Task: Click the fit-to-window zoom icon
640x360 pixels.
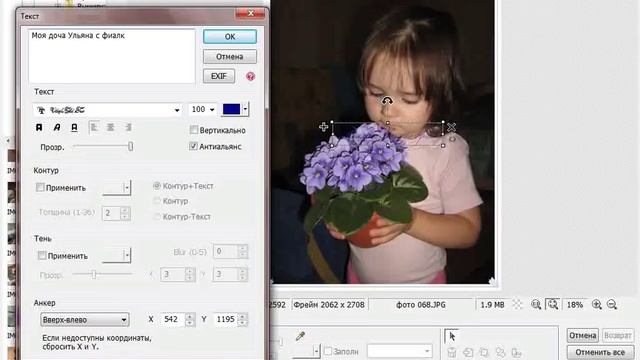Action: (553, 304)
